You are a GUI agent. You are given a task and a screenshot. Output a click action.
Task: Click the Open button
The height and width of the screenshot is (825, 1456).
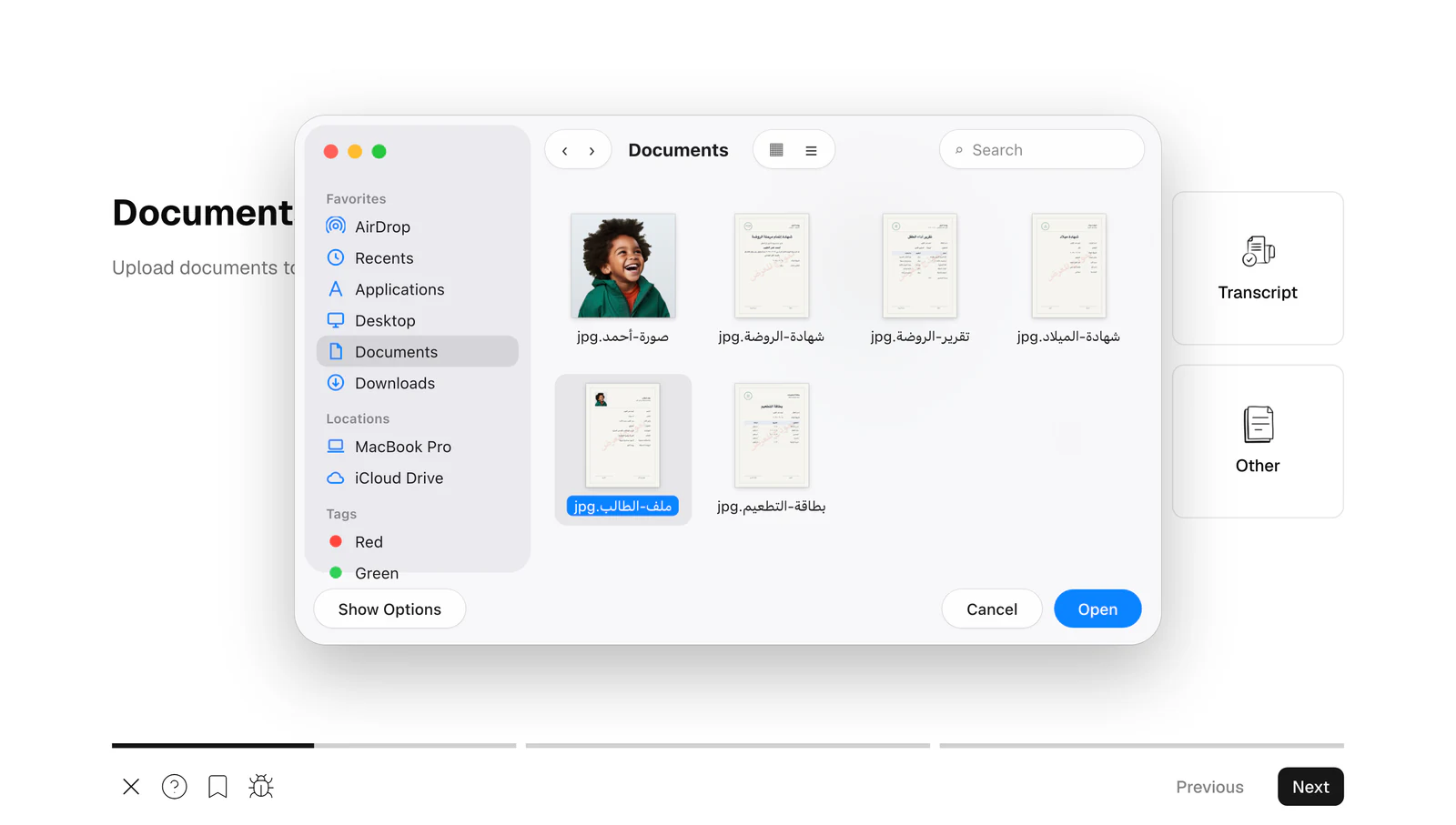tap(1097, 609)
